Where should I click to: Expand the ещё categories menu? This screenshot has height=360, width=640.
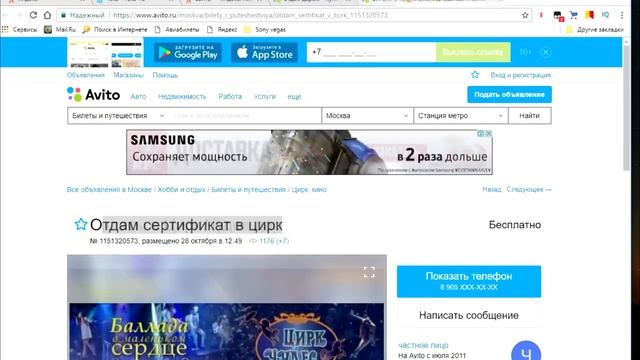294,97
